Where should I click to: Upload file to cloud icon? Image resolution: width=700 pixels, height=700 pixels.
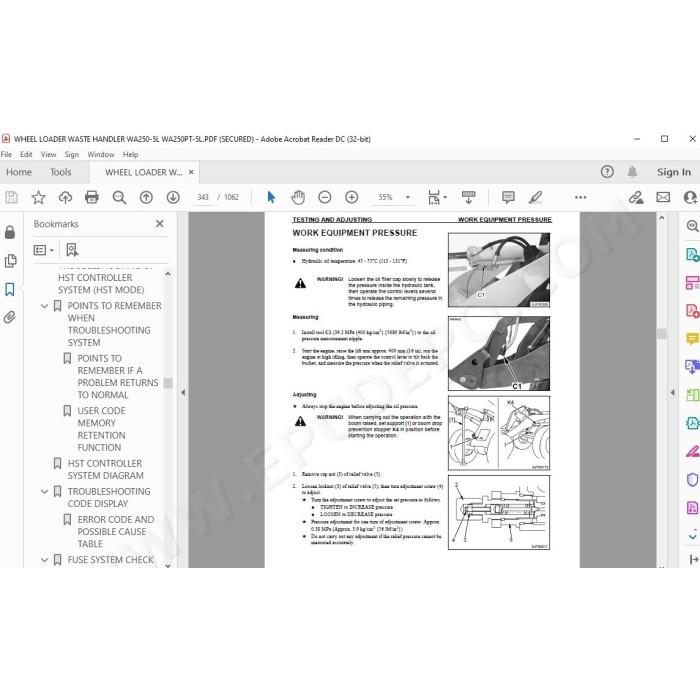[x=65, y=197]
